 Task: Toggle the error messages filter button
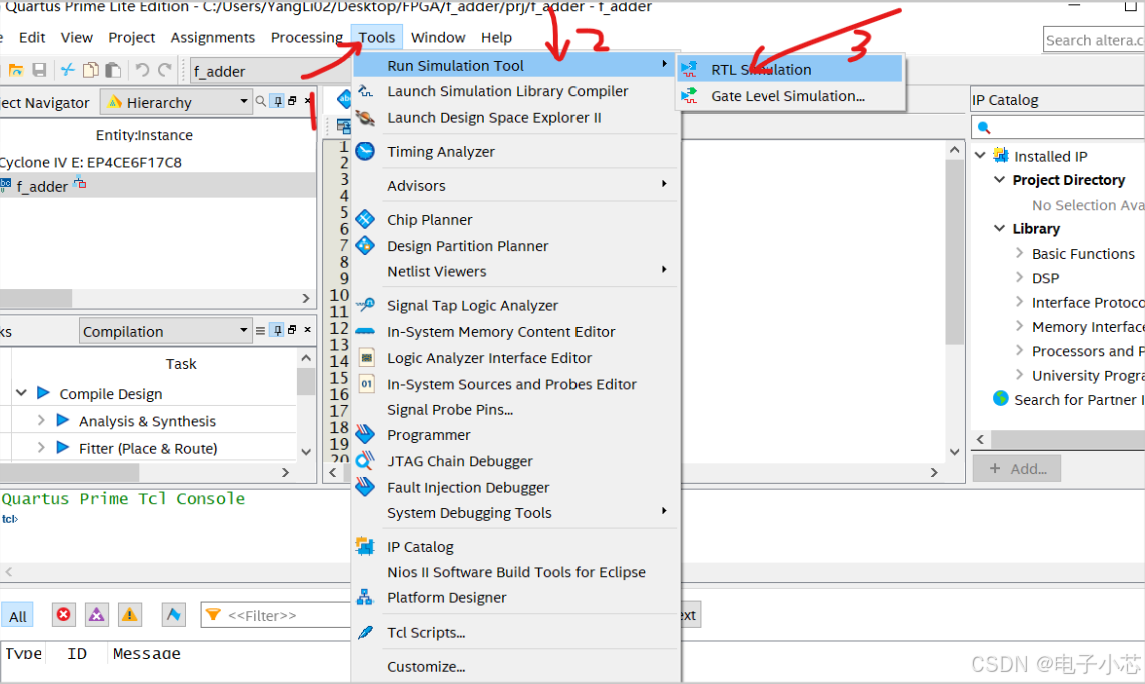pos(64,615)
